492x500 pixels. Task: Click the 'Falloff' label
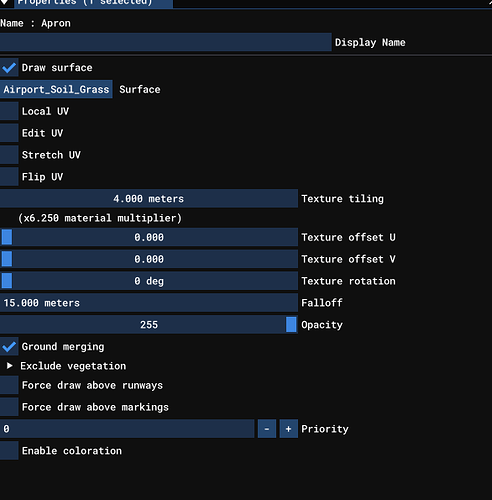[x=322, y=303]
